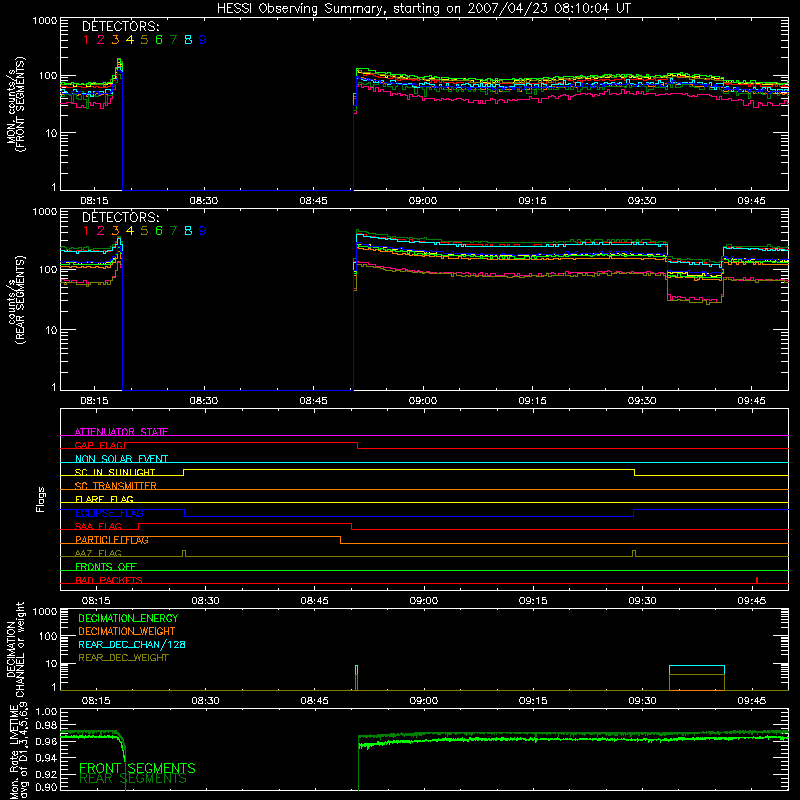Viewport: 800px width, 800px height.
Task: Click the BAD_PACKETS flag label
Action: [x=109, y=580]
